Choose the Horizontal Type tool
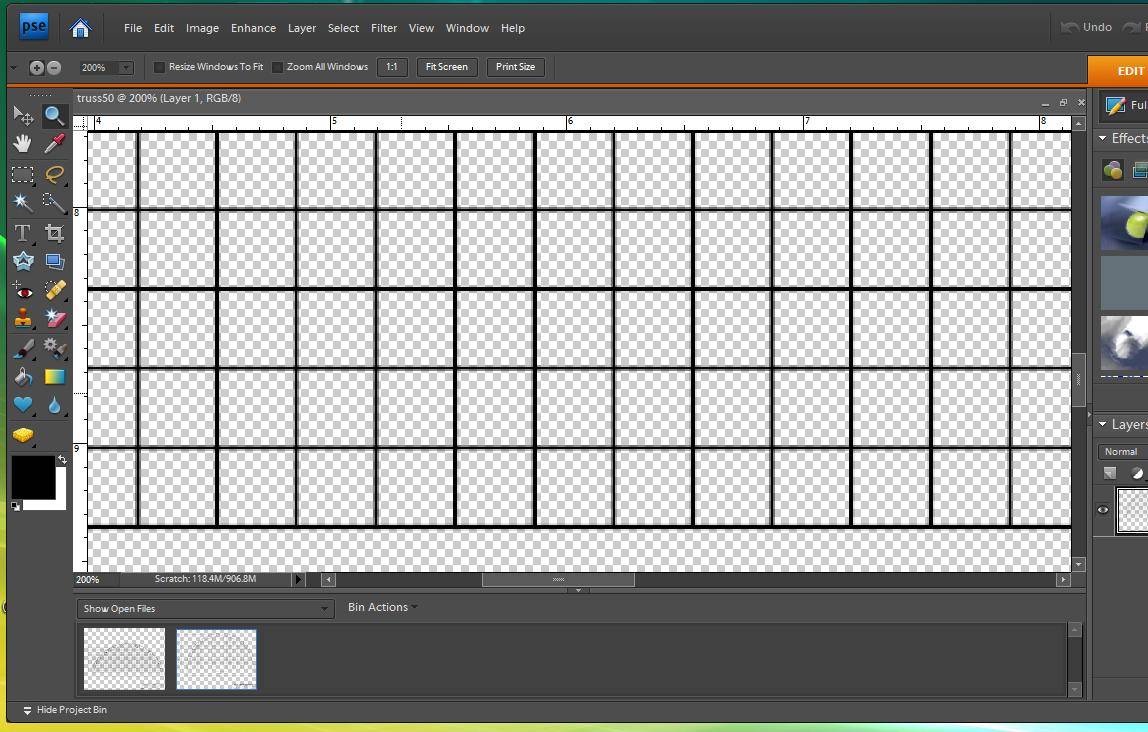The height and width of the screenshot is (732, 1148). [x=22, y=233]
